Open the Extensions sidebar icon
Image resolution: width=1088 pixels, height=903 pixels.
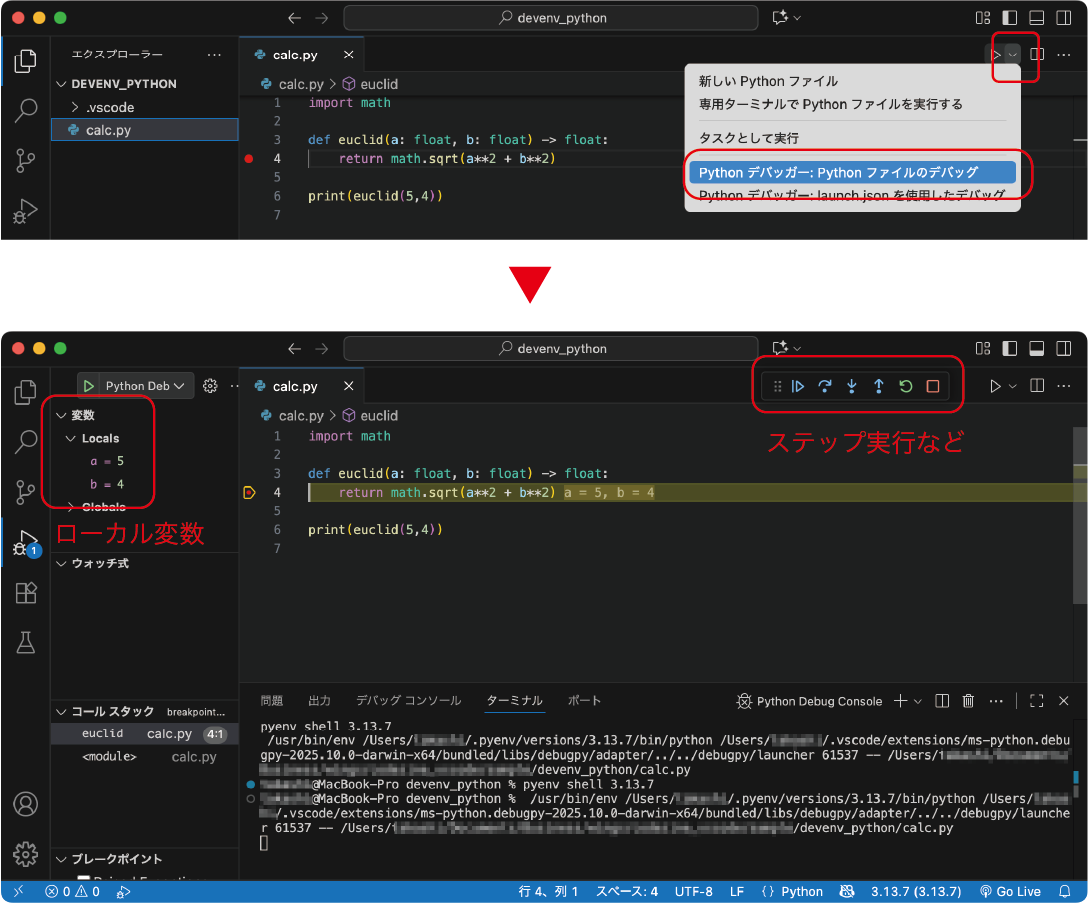click(25, 593)
